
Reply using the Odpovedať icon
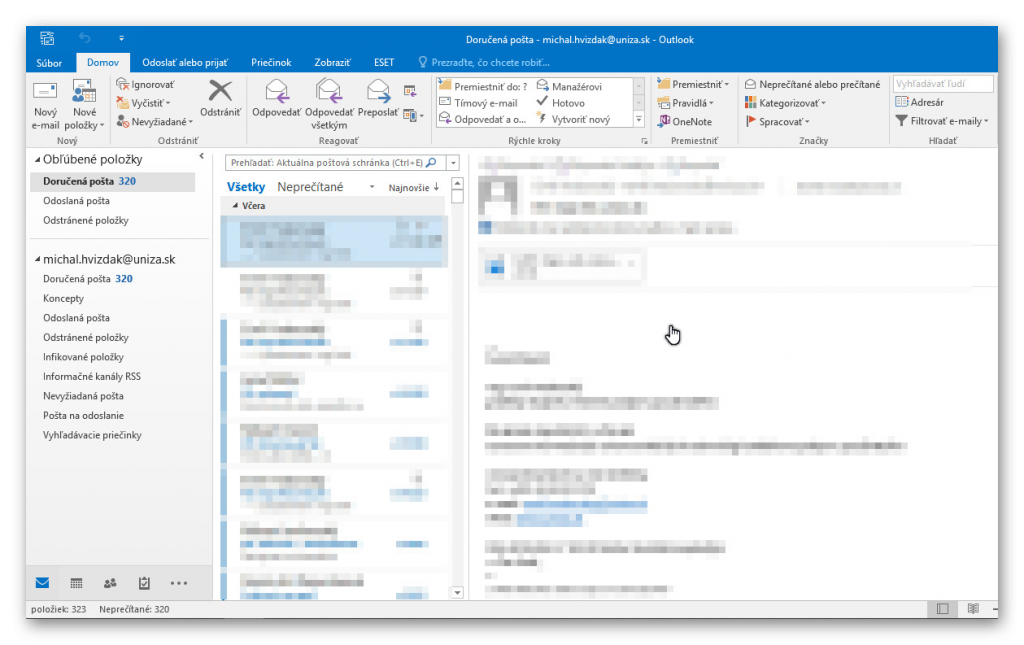[277, 99]
